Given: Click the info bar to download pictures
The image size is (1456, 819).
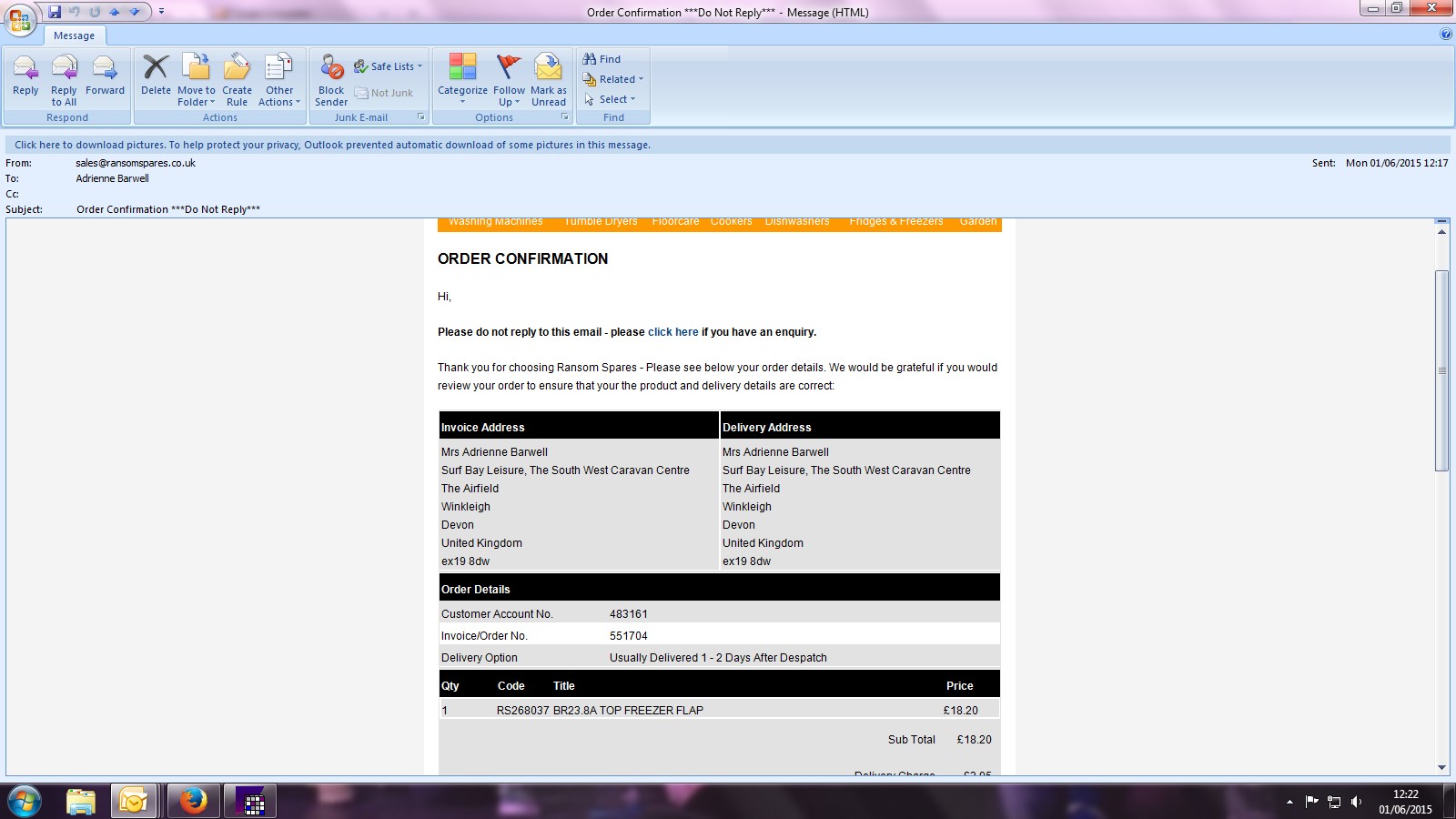Looking at the screenshot, I should [332, 145].
